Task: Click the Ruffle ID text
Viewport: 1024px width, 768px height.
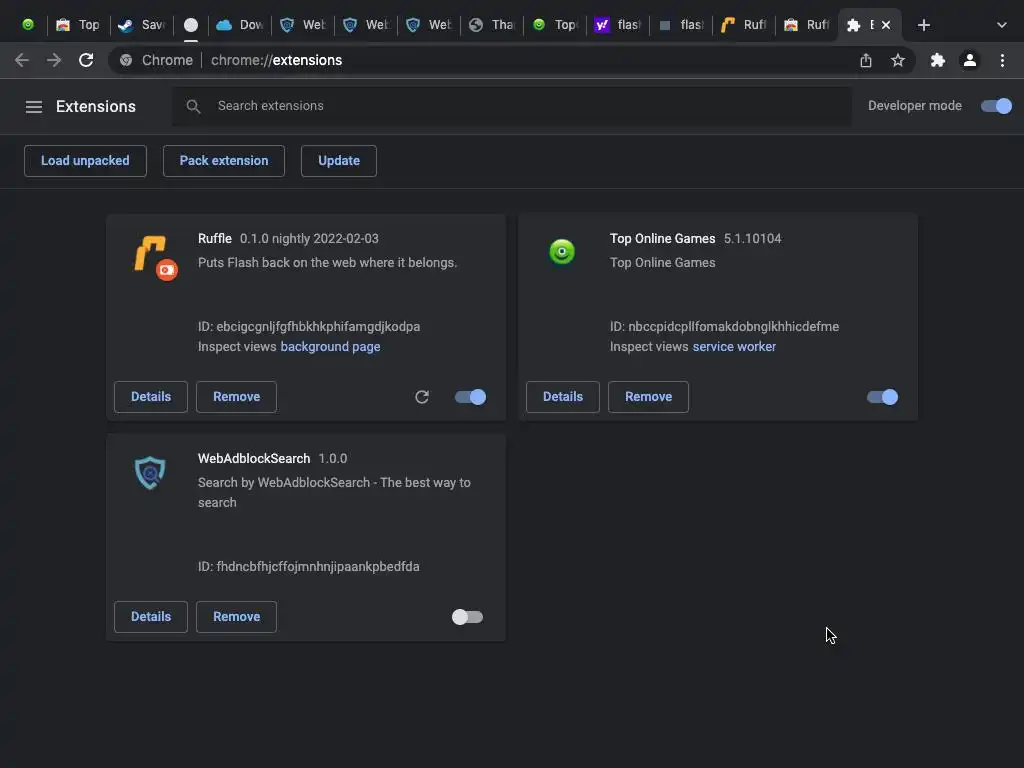Action: tap(309, 327)
